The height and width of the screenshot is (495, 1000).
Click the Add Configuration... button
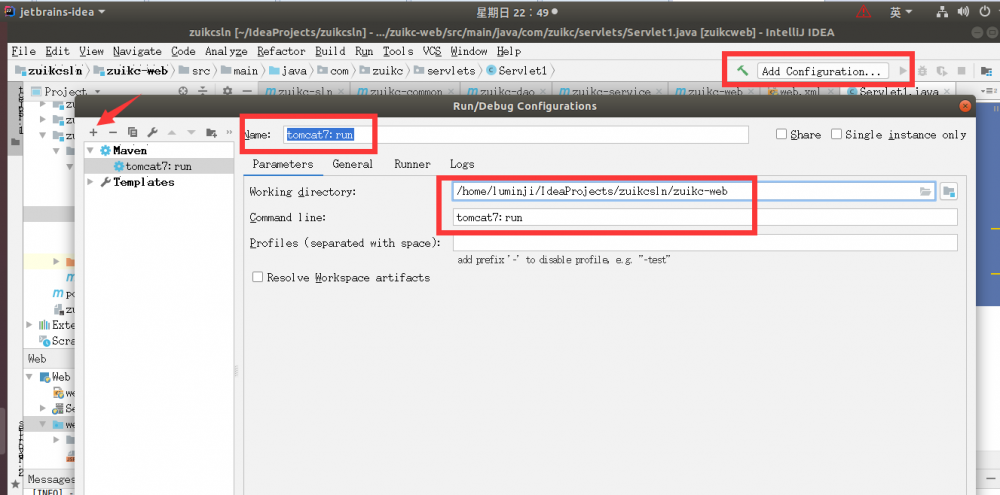pyautogui.click(x=821, y=71)
